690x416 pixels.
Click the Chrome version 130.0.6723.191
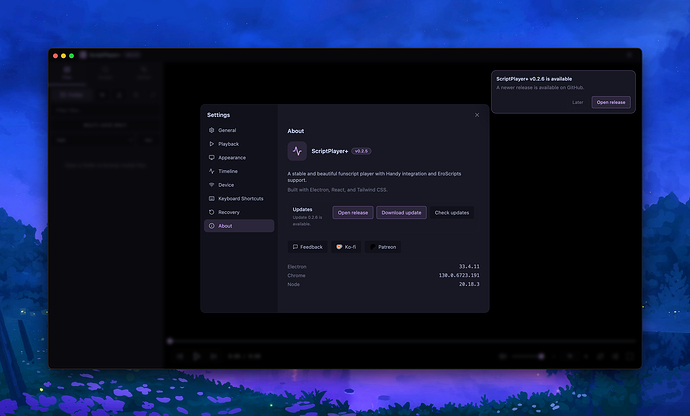tap(459, 275)
